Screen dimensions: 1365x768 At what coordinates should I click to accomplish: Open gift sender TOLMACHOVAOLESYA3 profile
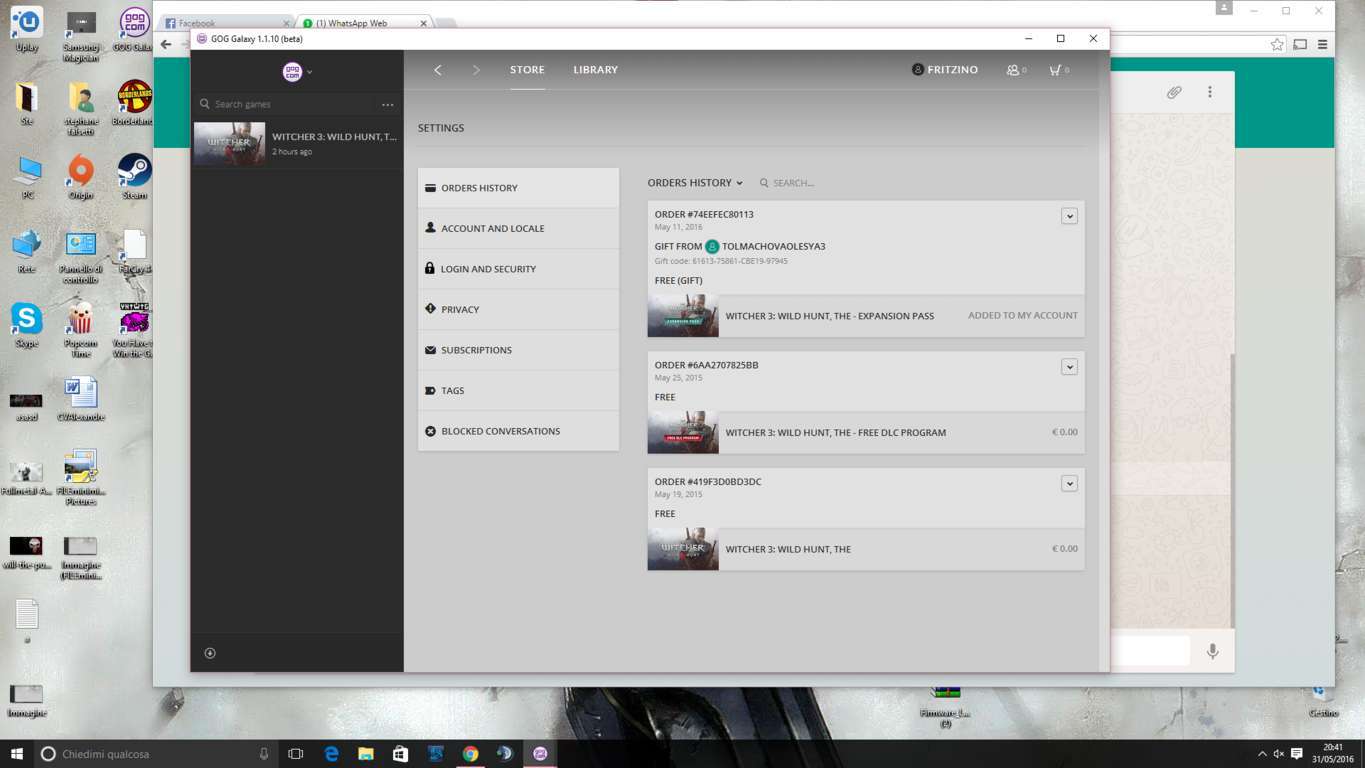pyautogui.click(x=765, y=246)
